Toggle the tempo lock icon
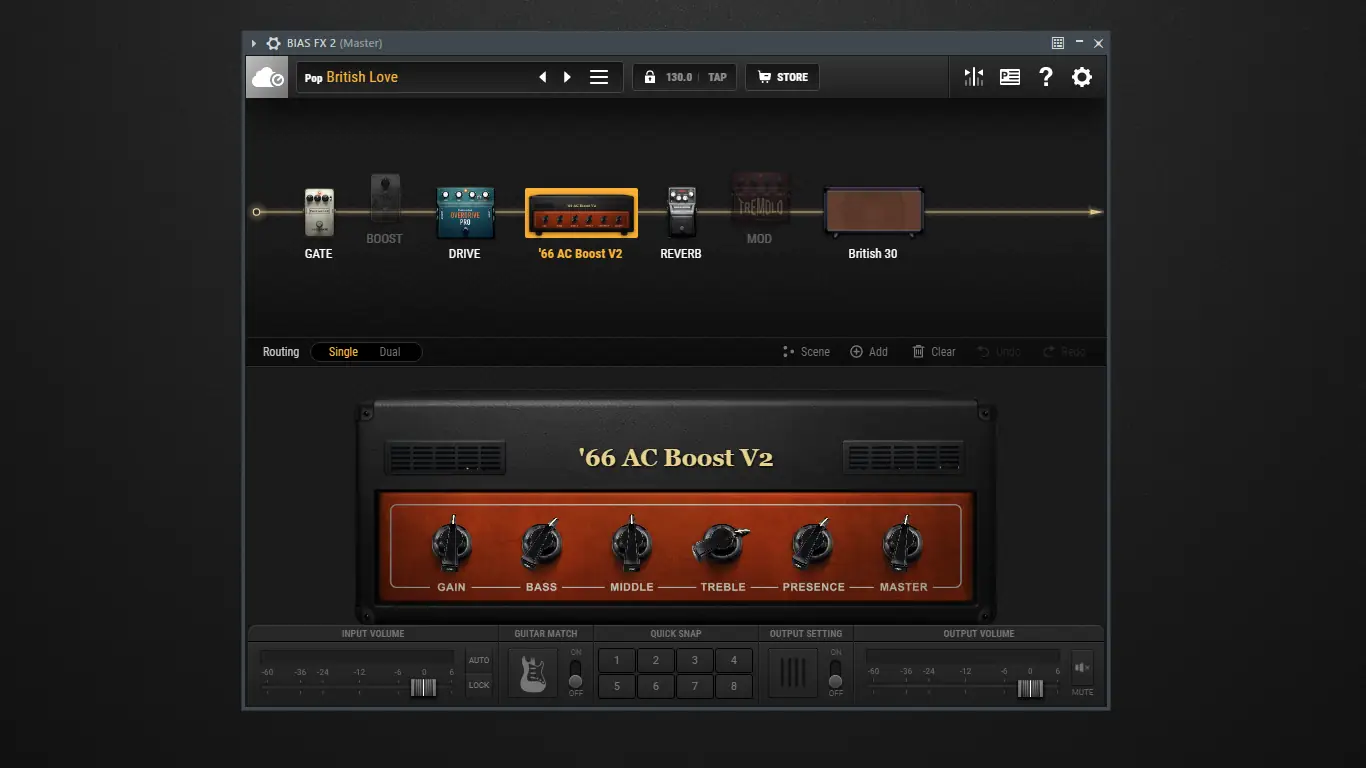1366x768 pixels. (x=650, y=77)
